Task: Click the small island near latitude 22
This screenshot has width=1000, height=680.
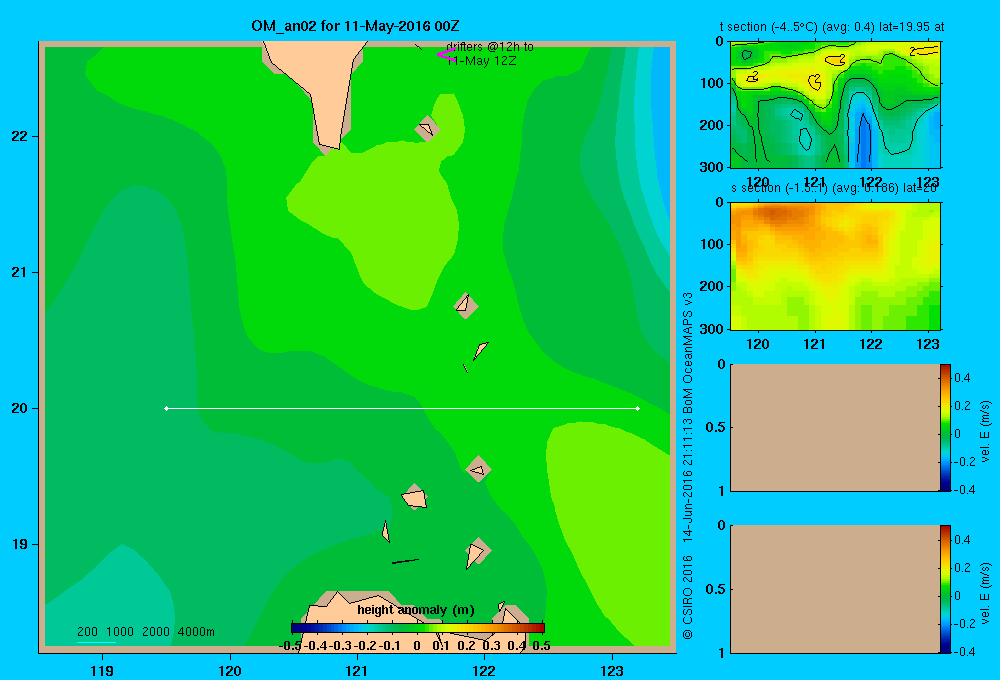Action: pyautogui.click(x=427, y=129)
